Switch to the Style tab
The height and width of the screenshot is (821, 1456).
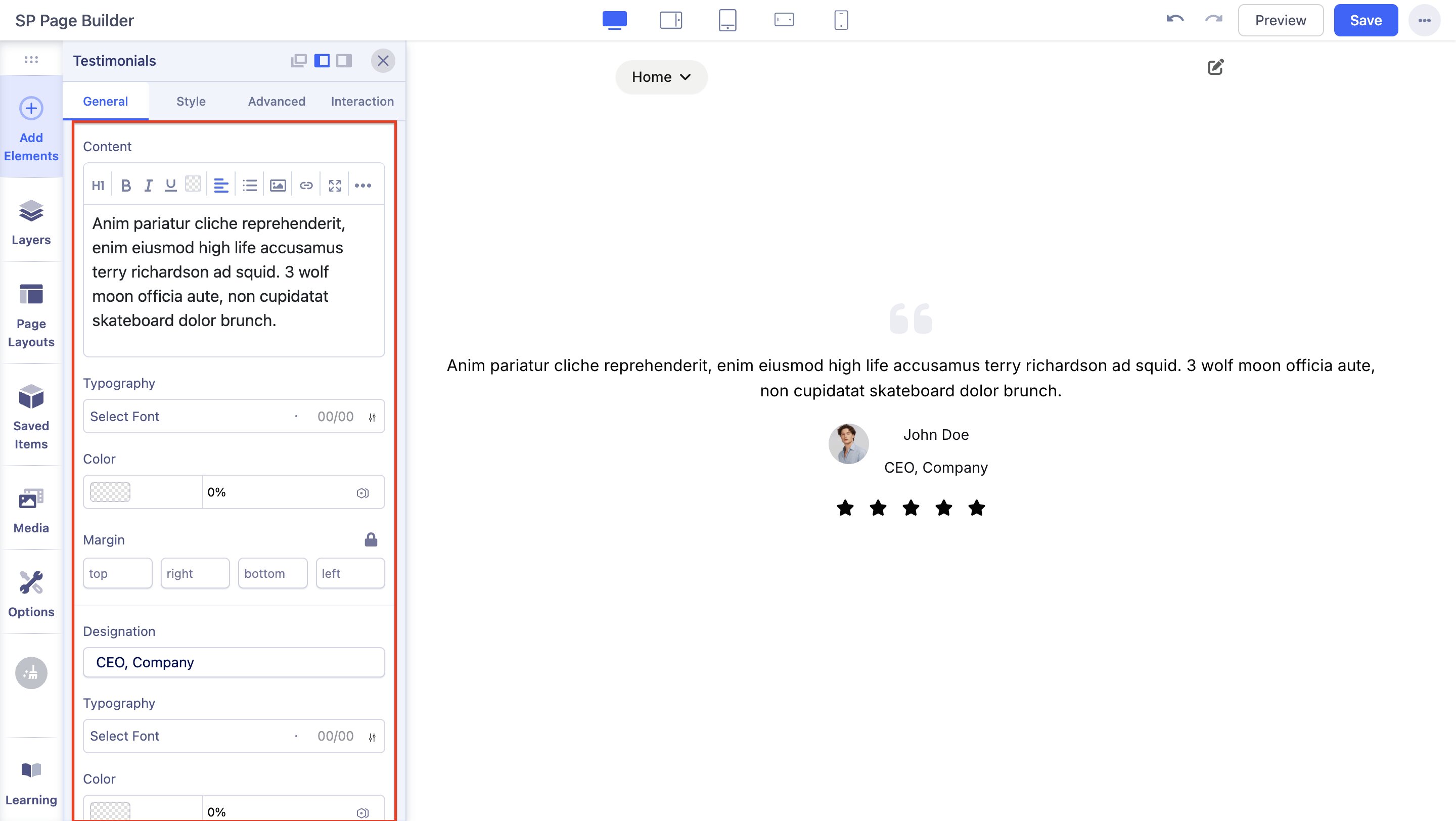pyautogui.click(x=191, y=101)
